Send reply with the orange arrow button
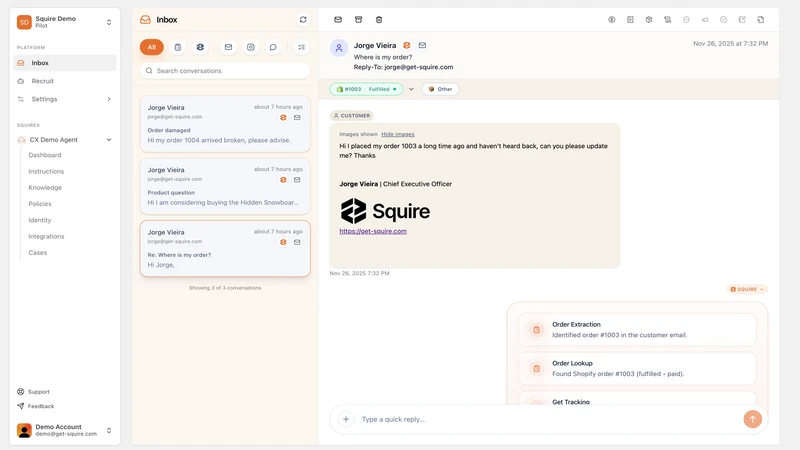Screen dimensions: 800x450 click(753, 419)
